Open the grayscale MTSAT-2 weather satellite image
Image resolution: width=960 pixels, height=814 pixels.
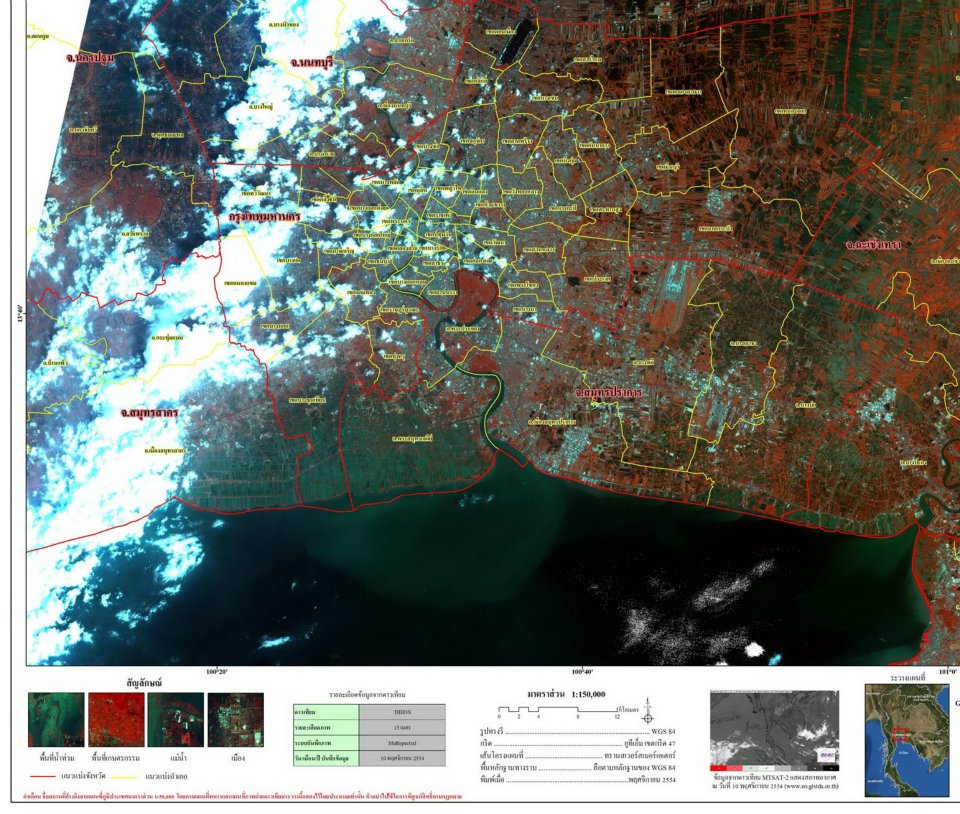(774, 731)
